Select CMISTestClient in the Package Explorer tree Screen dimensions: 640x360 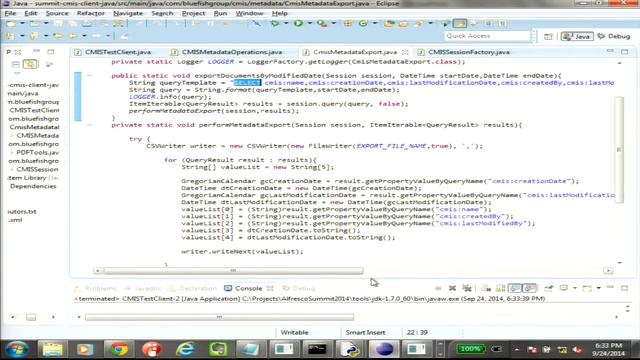coord(34,110)
